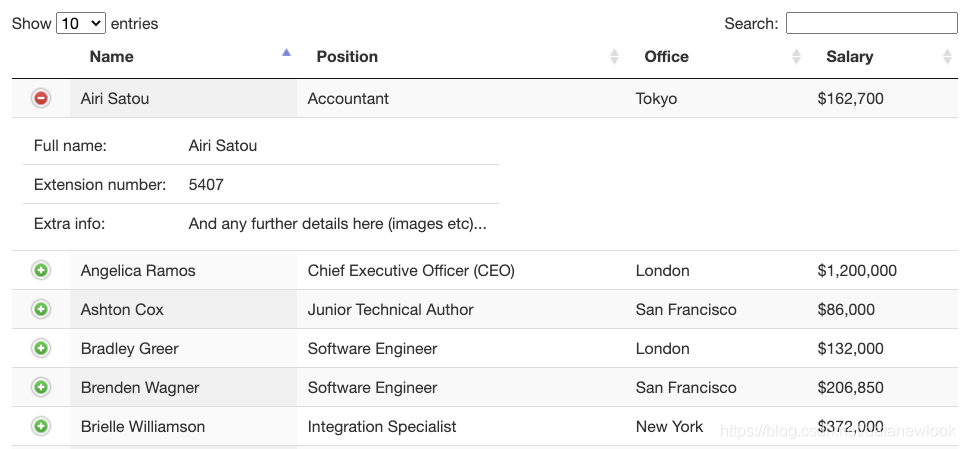
Task: Sort table by Salary column
Action: point(849,57)
